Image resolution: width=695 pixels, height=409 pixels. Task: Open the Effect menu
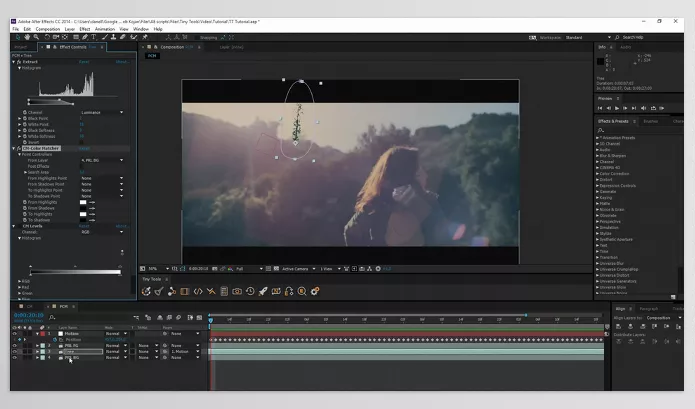pyautogui.click(x=85, y=29)
